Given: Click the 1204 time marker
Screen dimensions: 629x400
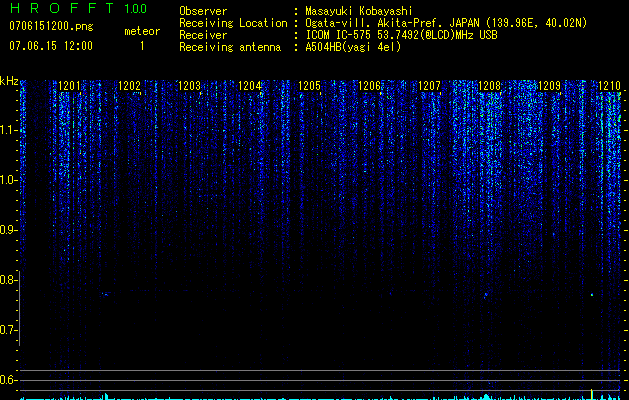Looking at the screenshot, I should pos(250,85).
